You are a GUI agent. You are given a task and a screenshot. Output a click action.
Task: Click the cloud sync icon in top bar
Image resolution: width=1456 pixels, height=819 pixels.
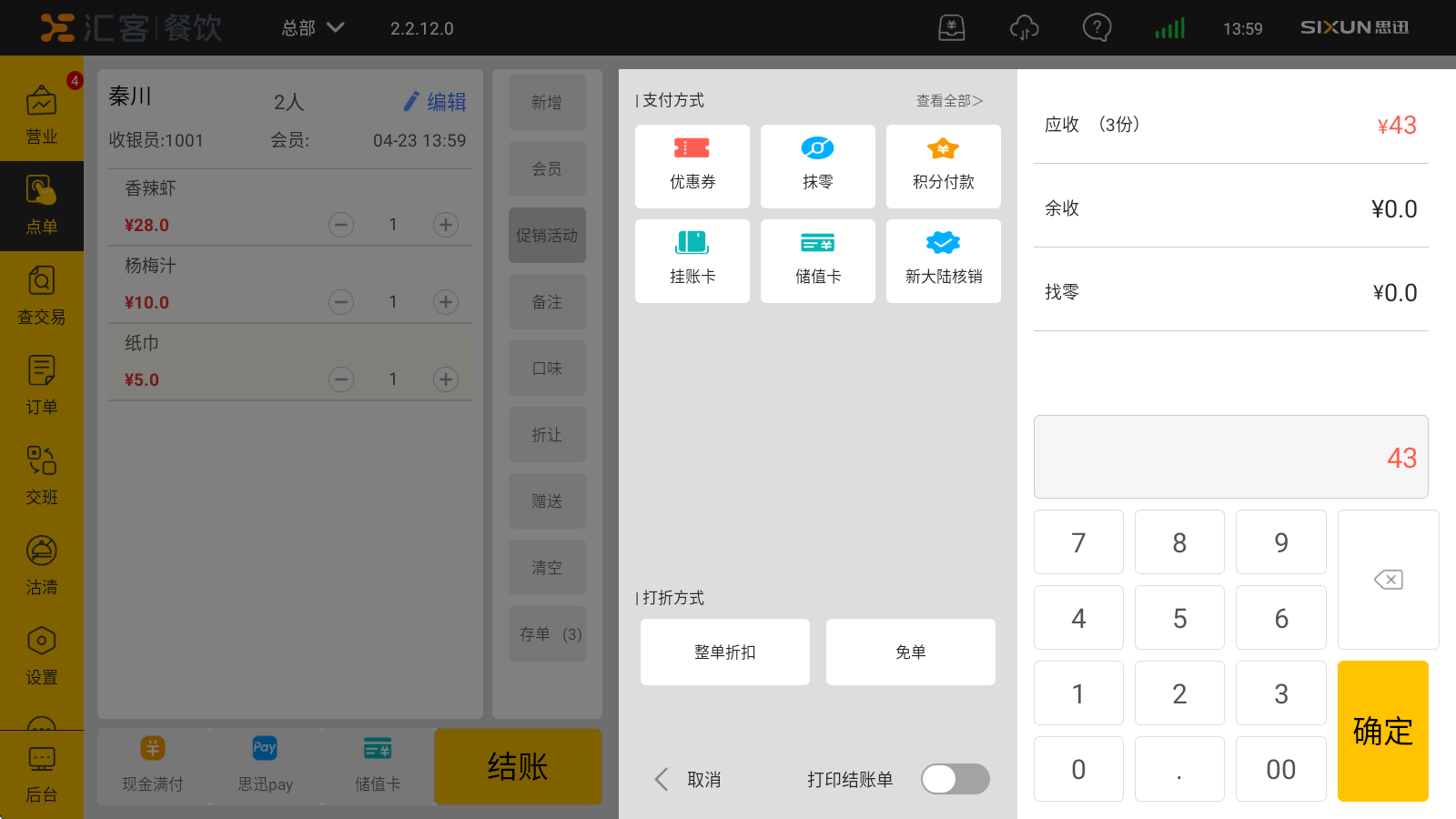(x=1025, y=27)
